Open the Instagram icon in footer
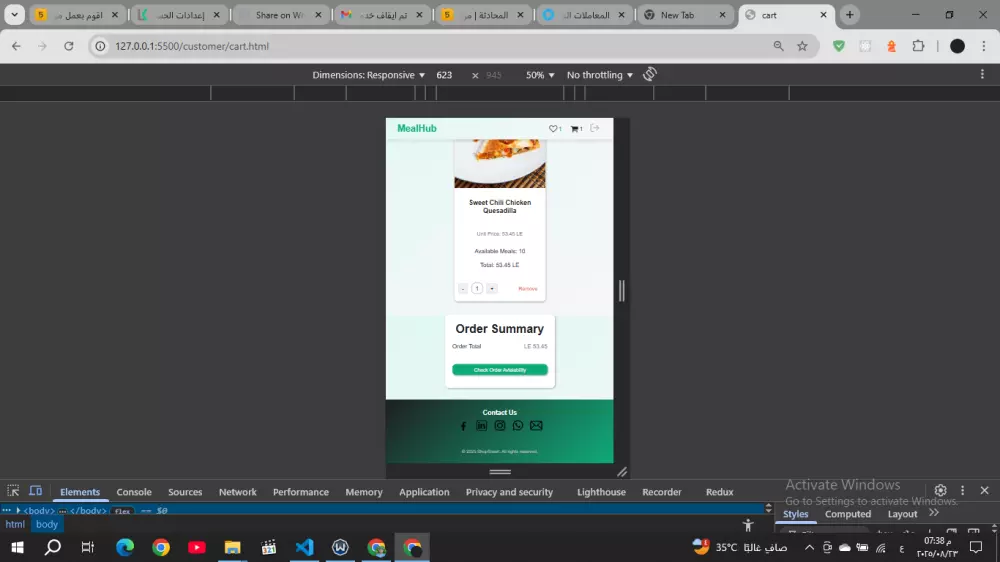Screen dimensions: 1000x562 [x=500, y=425]
